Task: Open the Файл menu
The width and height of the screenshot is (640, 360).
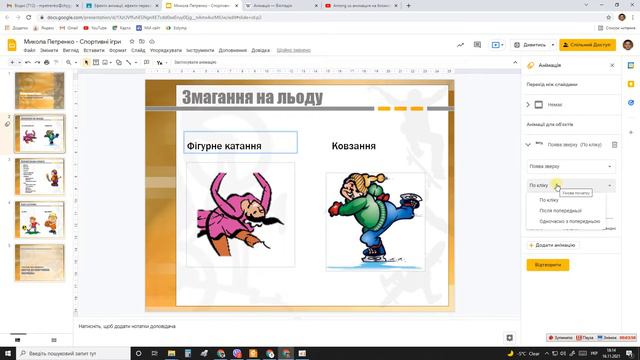Action: coord(29,51)
